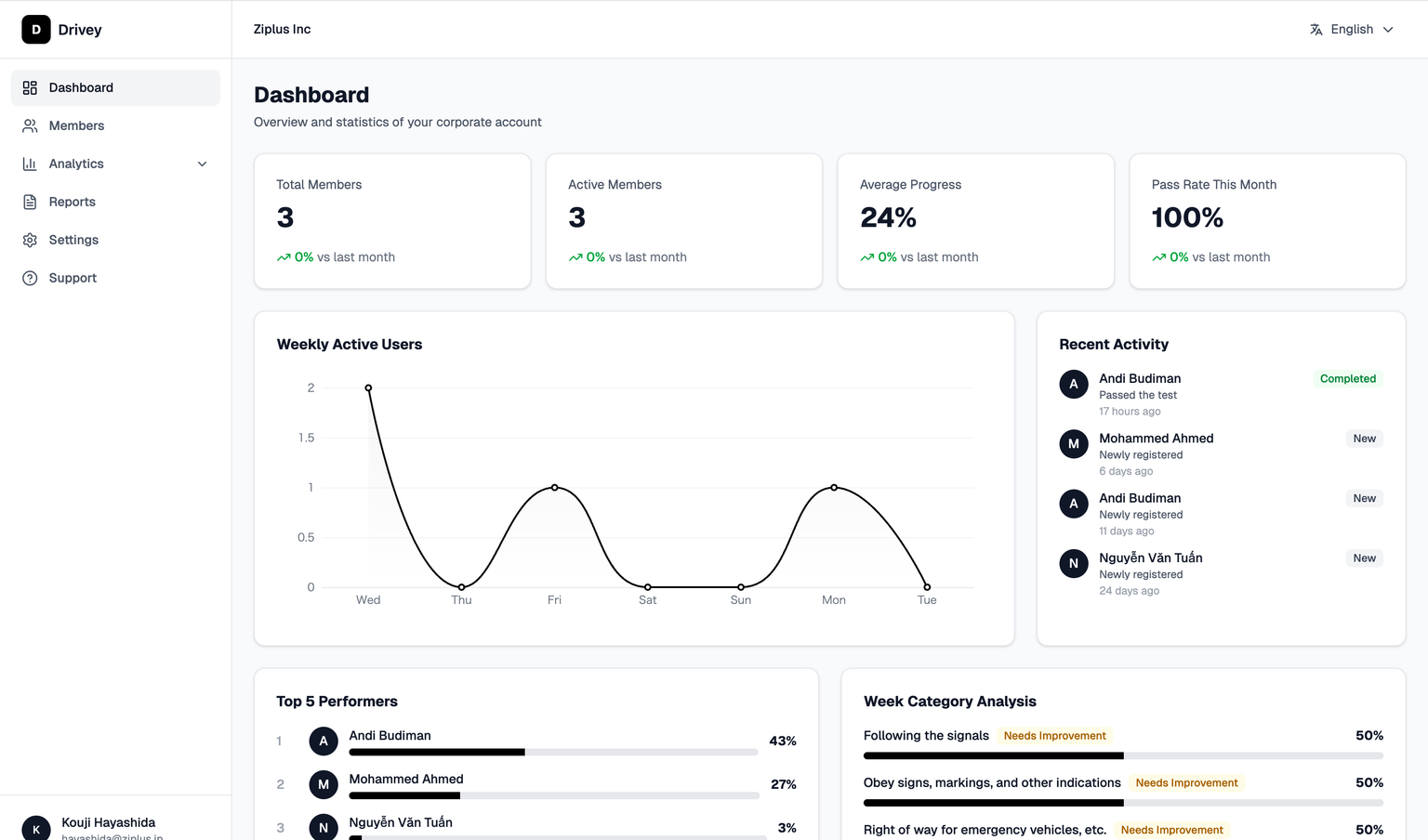Expand the Analytics submenu chevron
This screenshot has width=1428, height=840.
click(202, 164)
